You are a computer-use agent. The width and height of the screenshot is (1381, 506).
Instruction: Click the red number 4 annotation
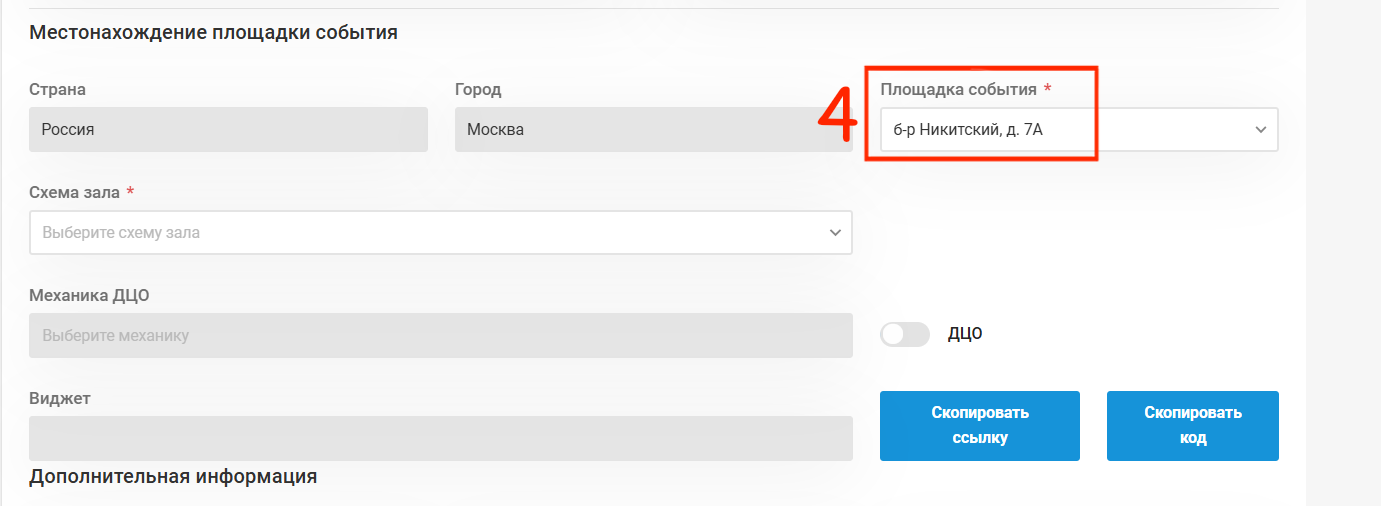pos(838,118)
